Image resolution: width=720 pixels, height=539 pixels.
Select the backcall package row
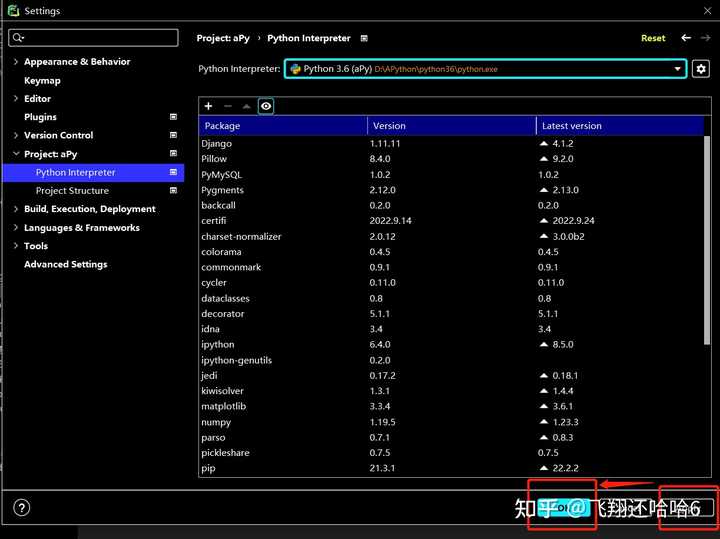coord(451,205)
